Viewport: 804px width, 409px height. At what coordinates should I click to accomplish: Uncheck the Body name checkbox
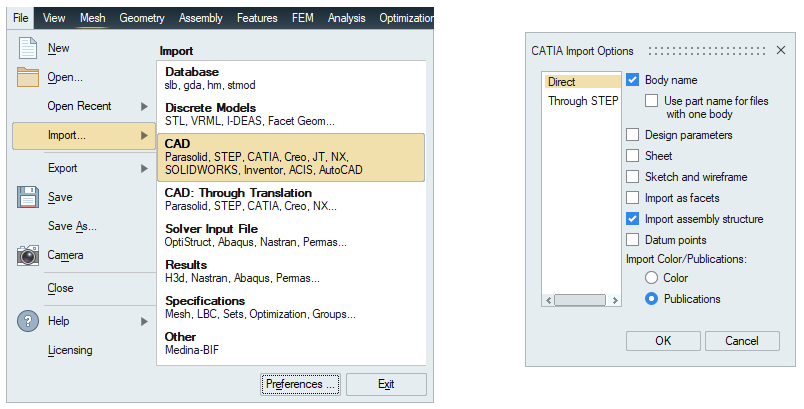tap(633, 80)
